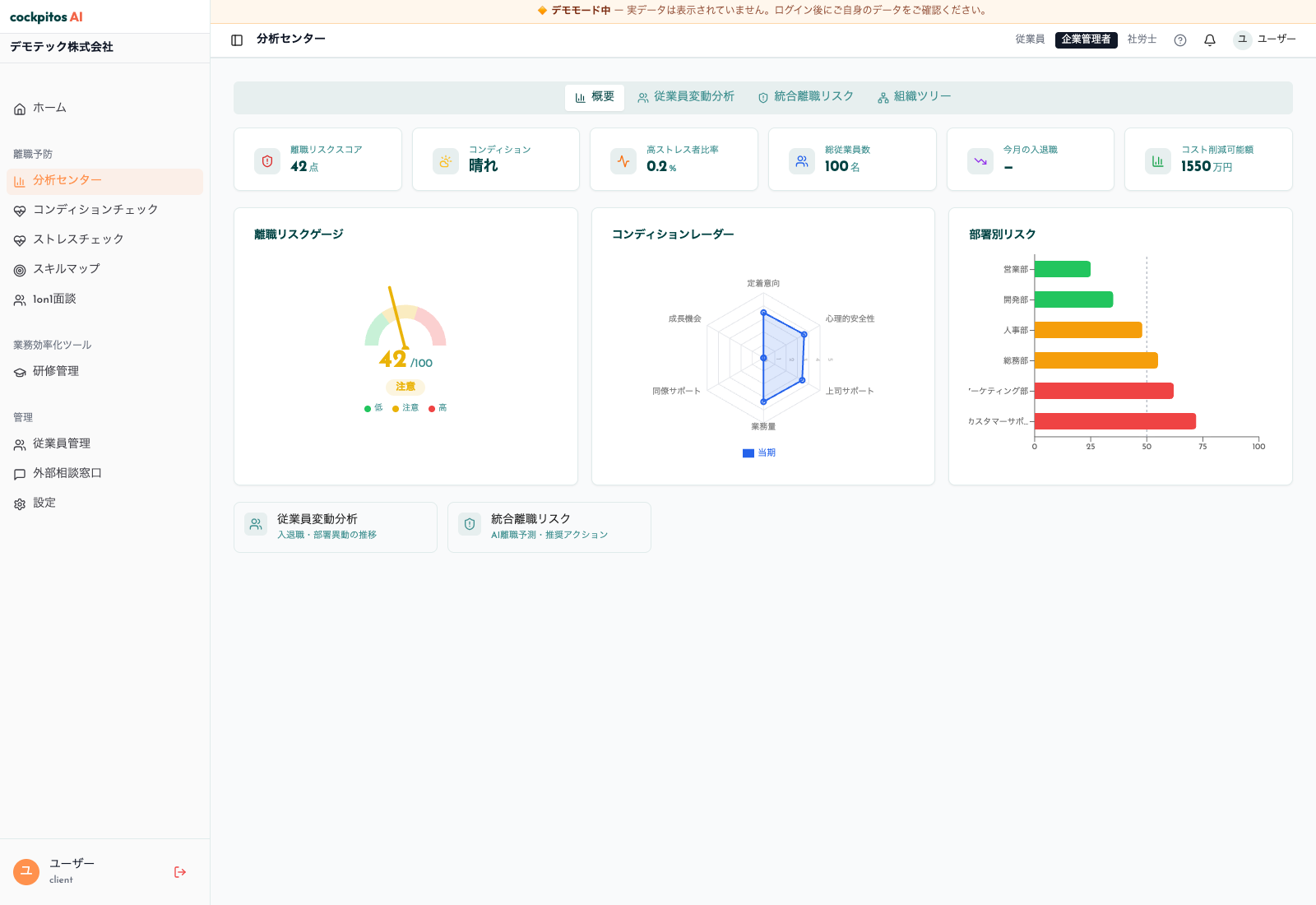Click the 離職リスクスコア 42点 card
Viewport: 1316px width, 905px height.
pos(317,160)
